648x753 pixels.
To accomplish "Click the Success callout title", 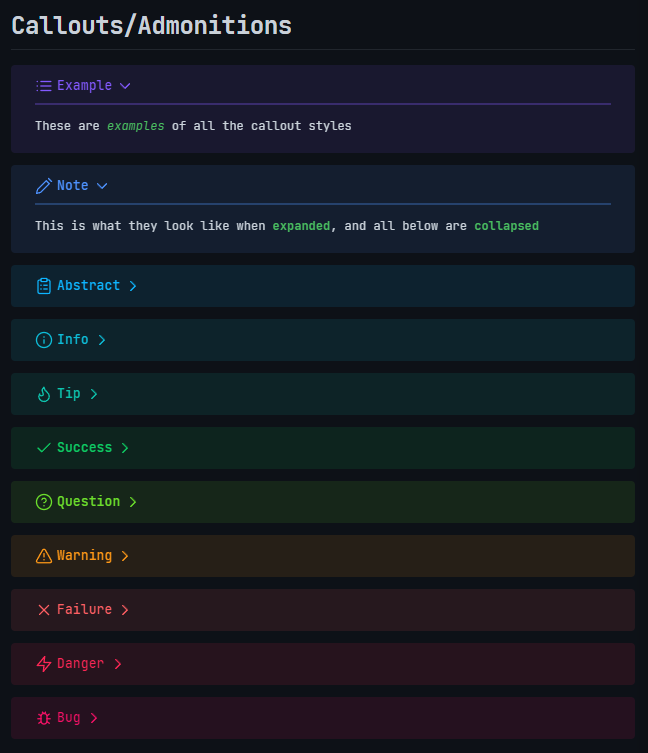I will pyautogui.click(x=85, y=448).
